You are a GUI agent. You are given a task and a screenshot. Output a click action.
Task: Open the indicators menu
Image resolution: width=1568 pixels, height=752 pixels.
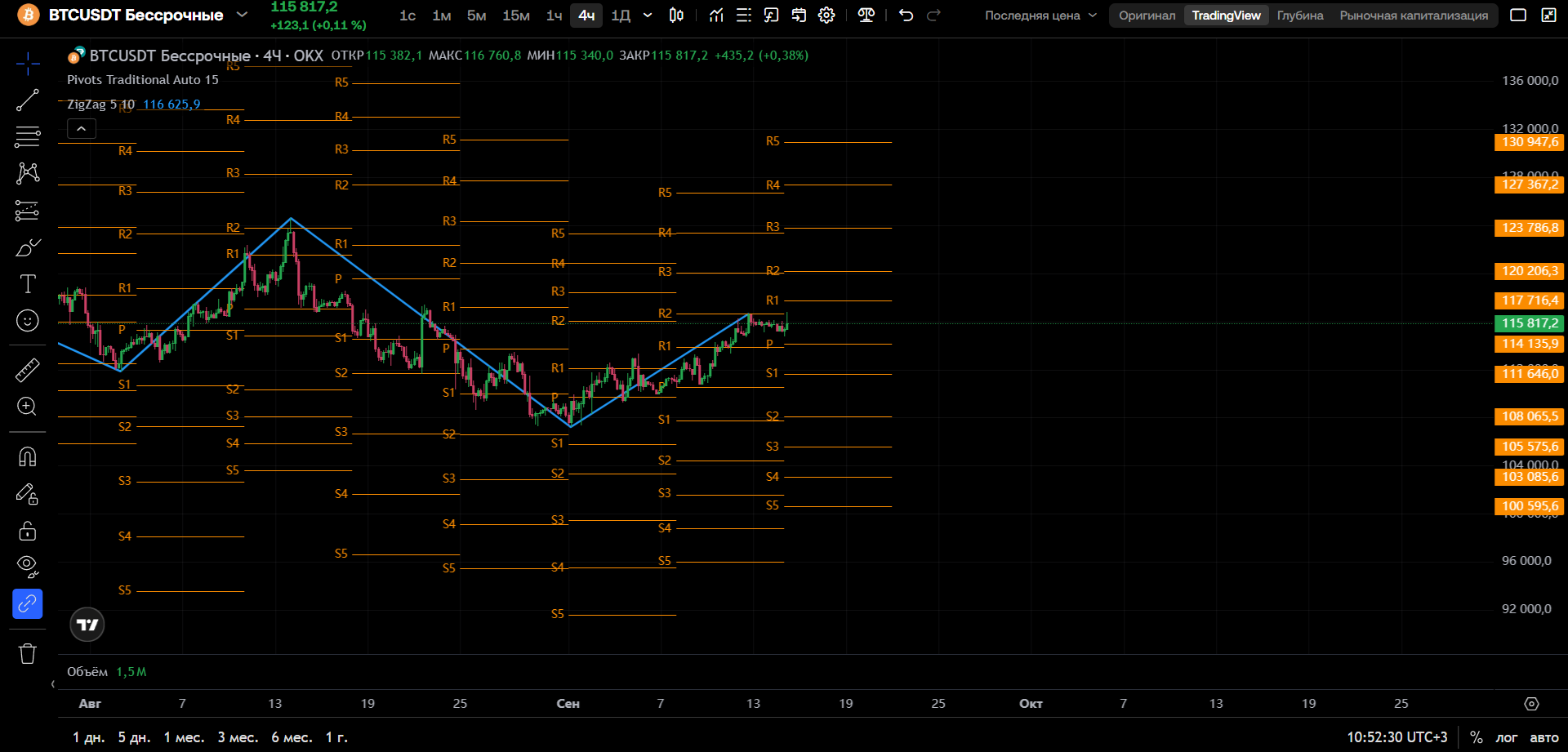pyautogui.click(x=716, y=15)
